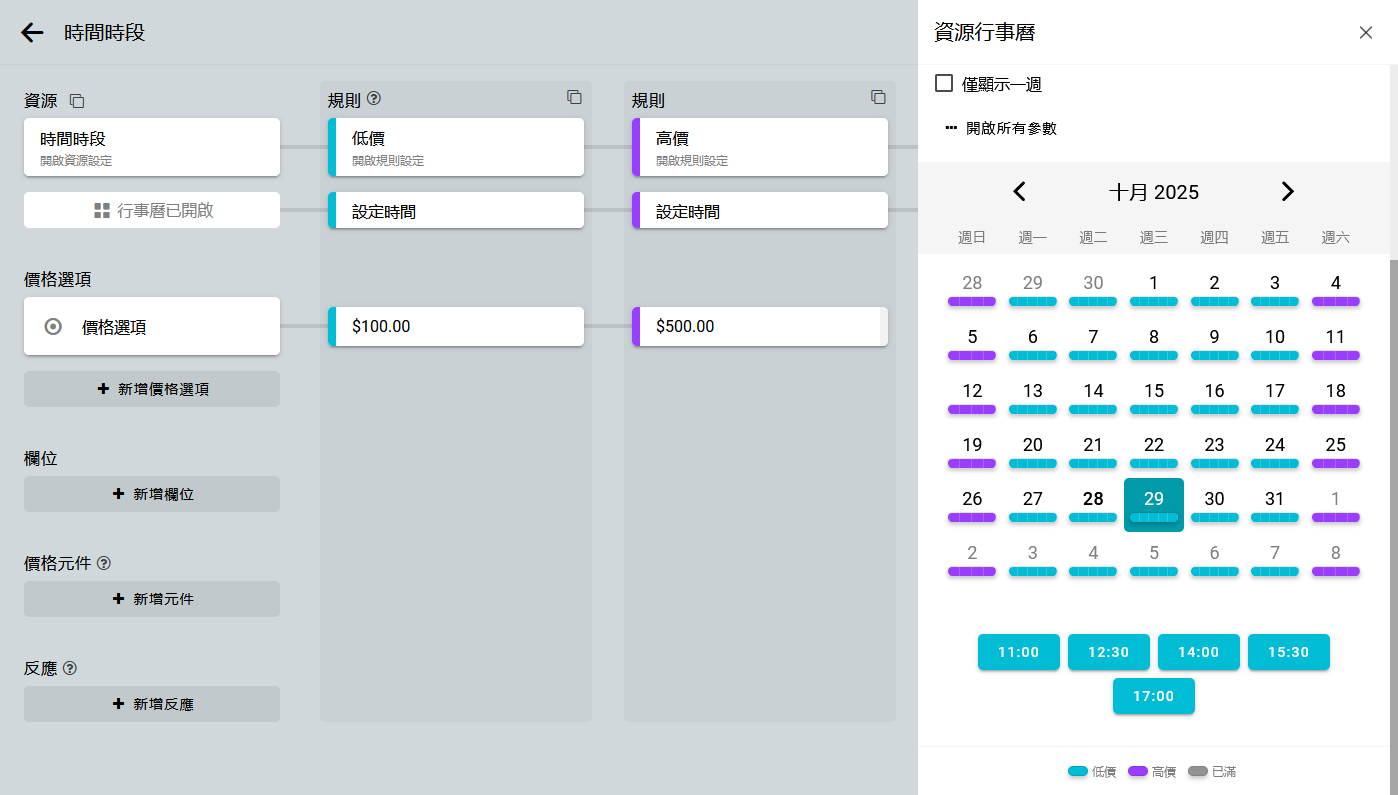Select the 價格選項 radio button
This screenshot has width=1398, height=795.
pyautogui.click(x=54, y=326)
